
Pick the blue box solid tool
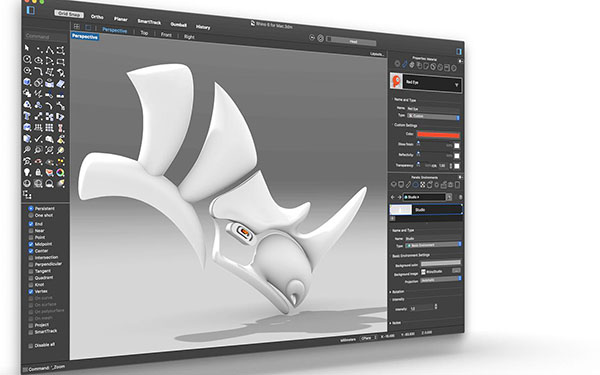click(27, 82)
